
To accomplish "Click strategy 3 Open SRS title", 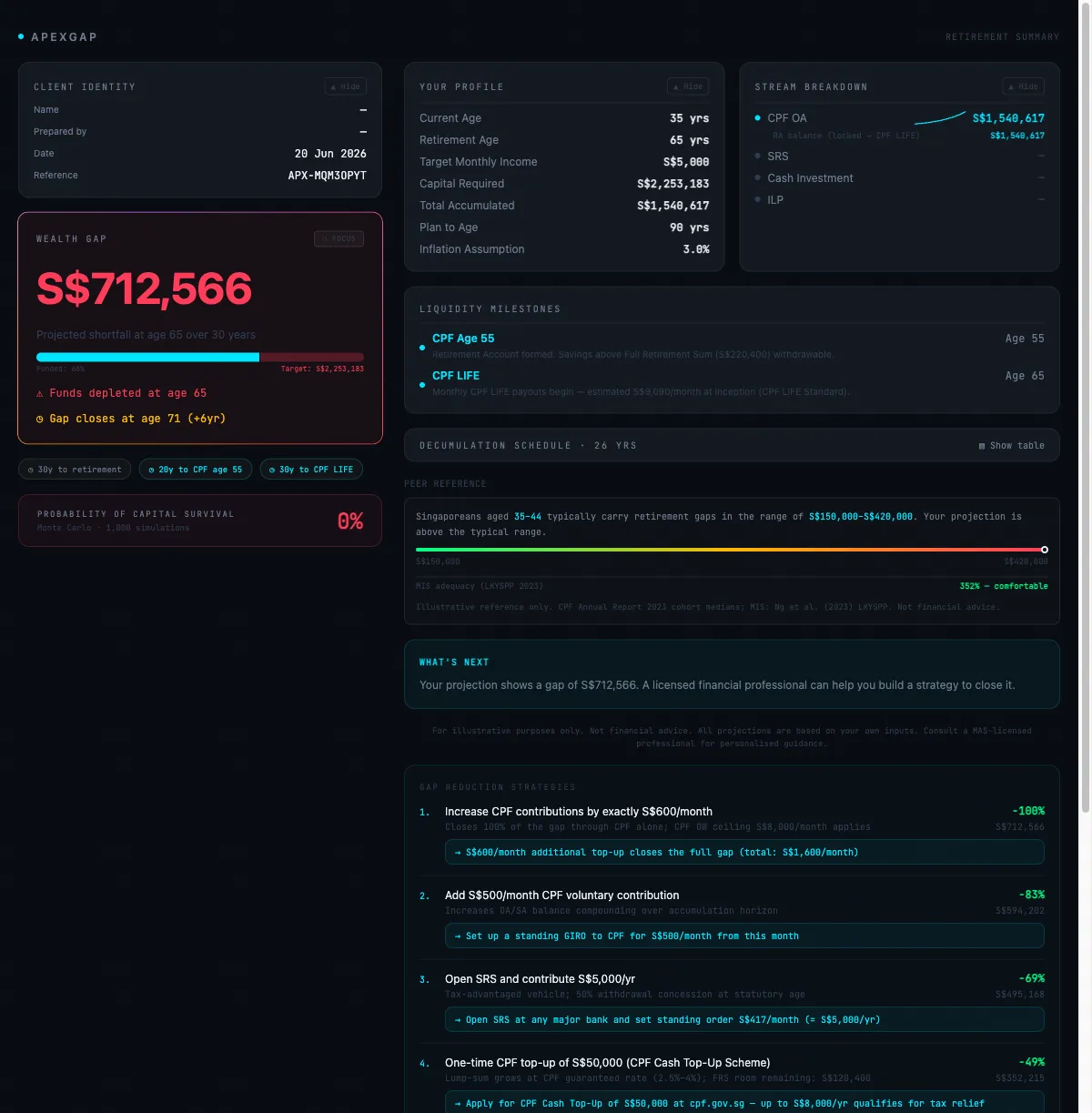I will (x=540, y=979).
